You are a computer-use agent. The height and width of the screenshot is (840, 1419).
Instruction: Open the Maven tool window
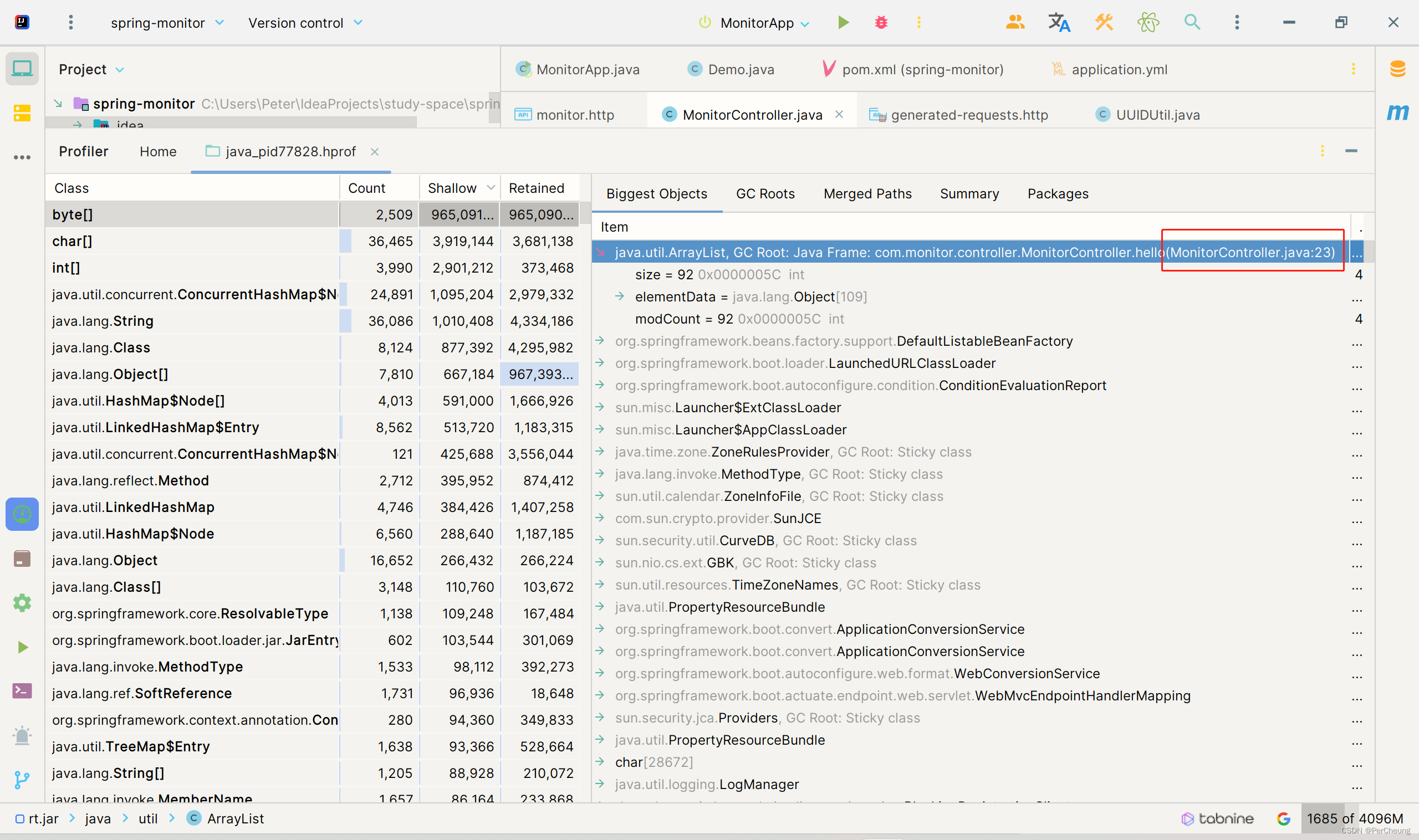[1397, 112]
